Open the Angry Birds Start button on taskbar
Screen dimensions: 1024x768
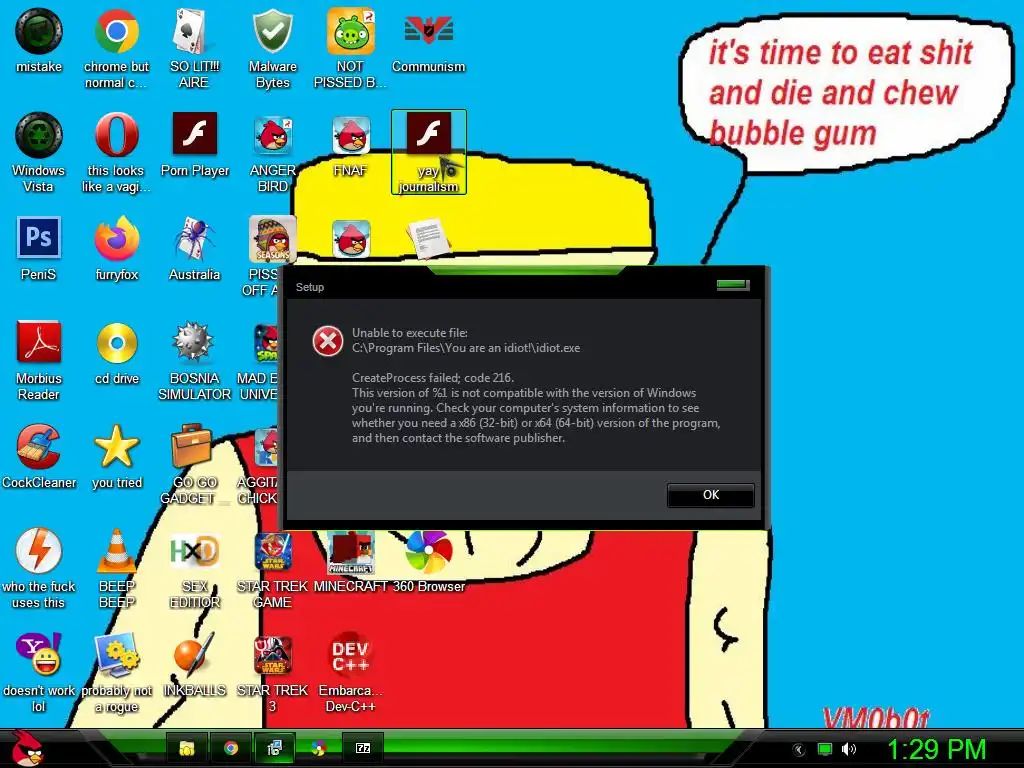point(26,749)
